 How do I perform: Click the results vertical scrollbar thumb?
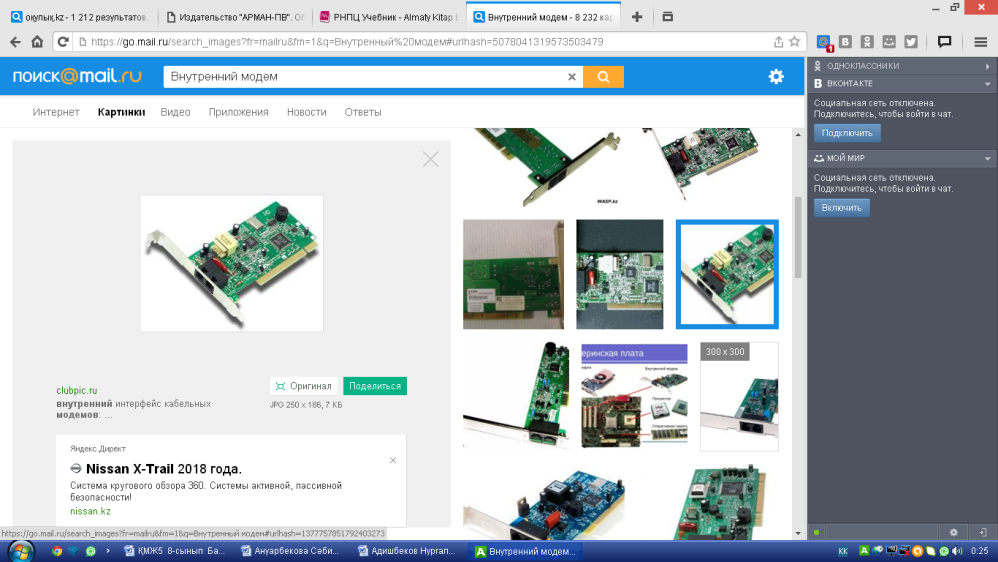tap(798, 237)
